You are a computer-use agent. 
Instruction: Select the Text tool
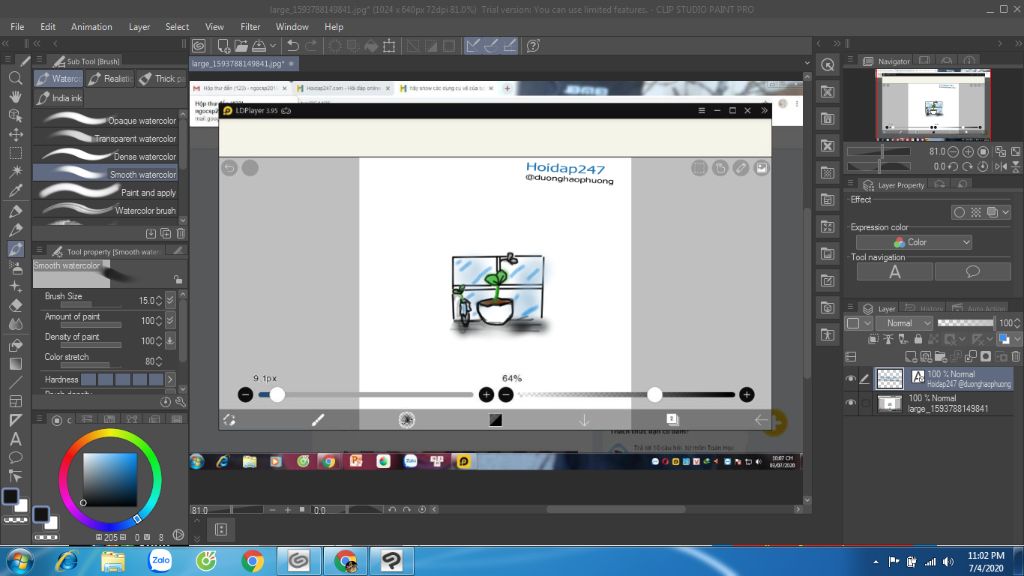pos(15,439)
